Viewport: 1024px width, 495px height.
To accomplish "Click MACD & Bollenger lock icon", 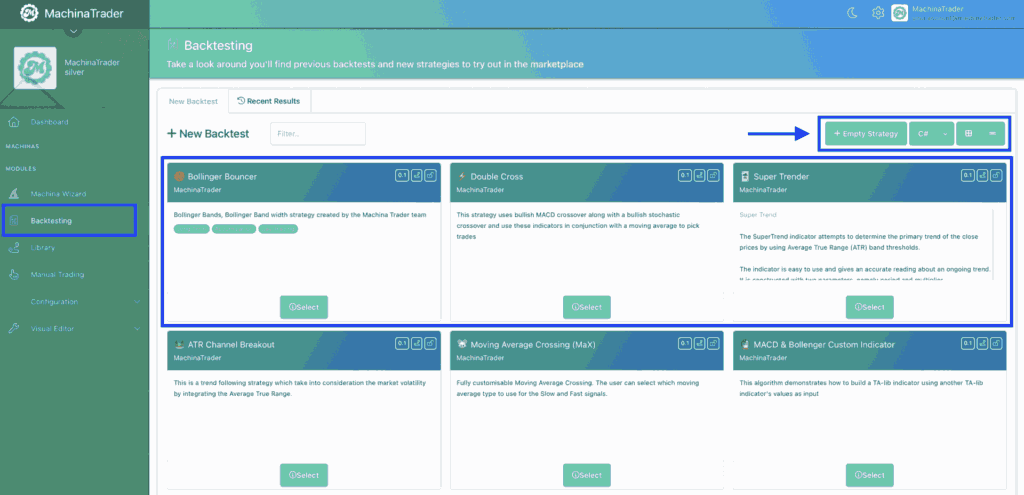I will point(995,343).
